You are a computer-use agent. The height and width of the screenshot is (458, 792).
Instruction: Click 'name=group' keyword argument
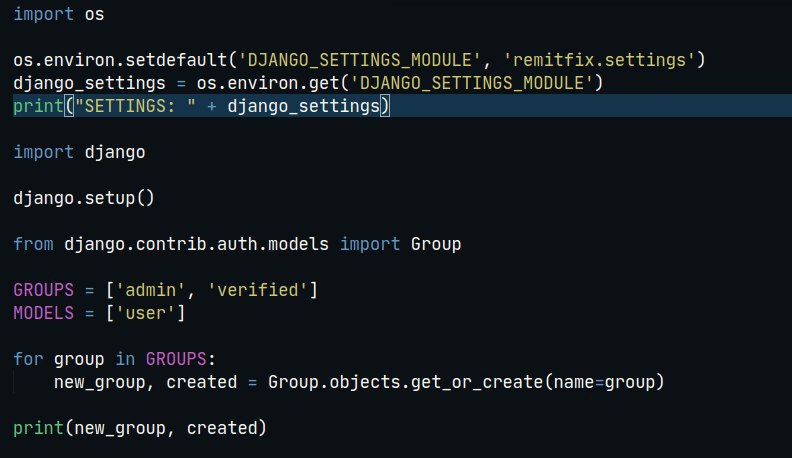(604, 382)
